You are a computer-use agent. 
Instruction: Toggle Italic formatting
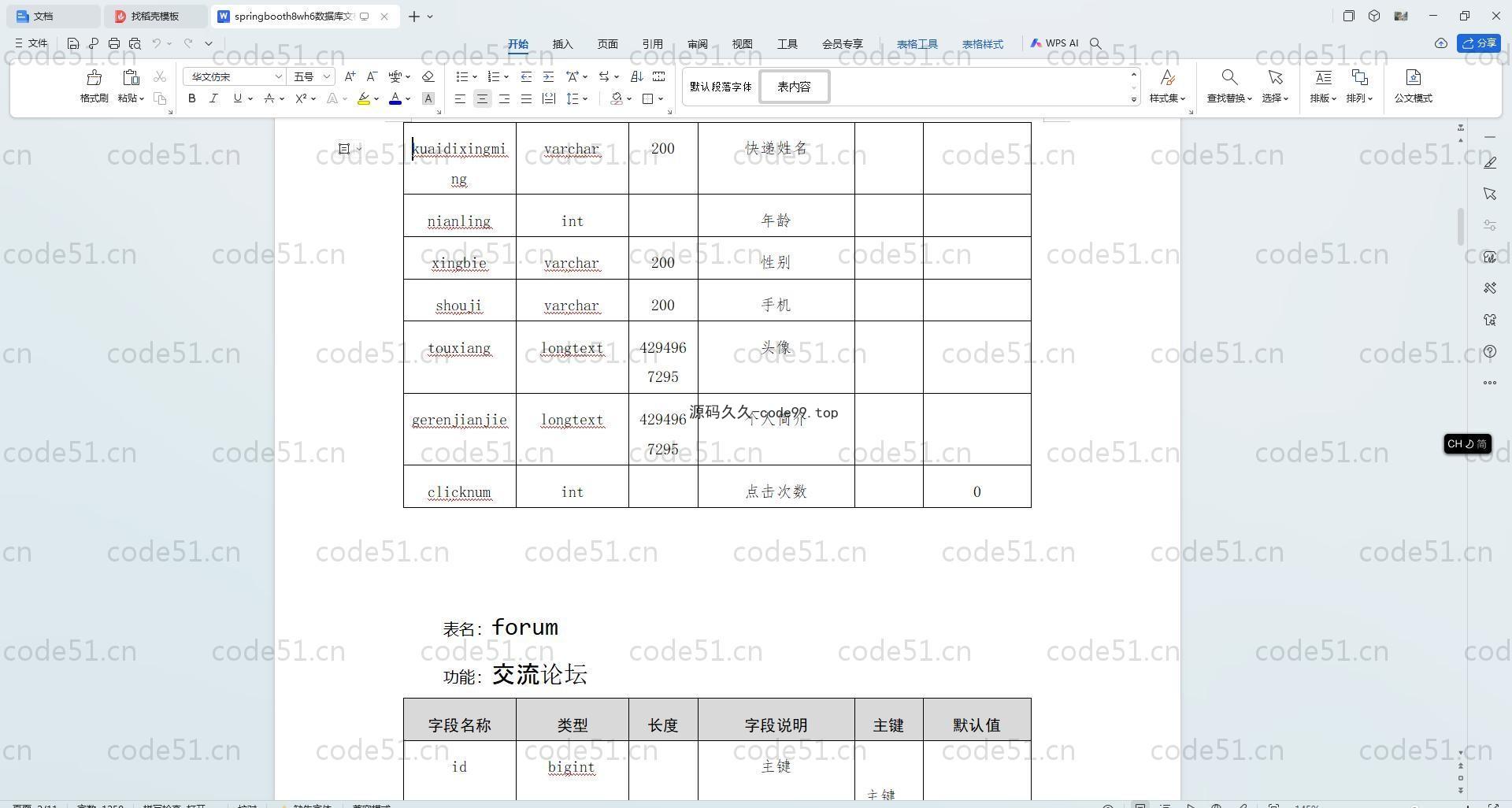[x=213, y=98]
